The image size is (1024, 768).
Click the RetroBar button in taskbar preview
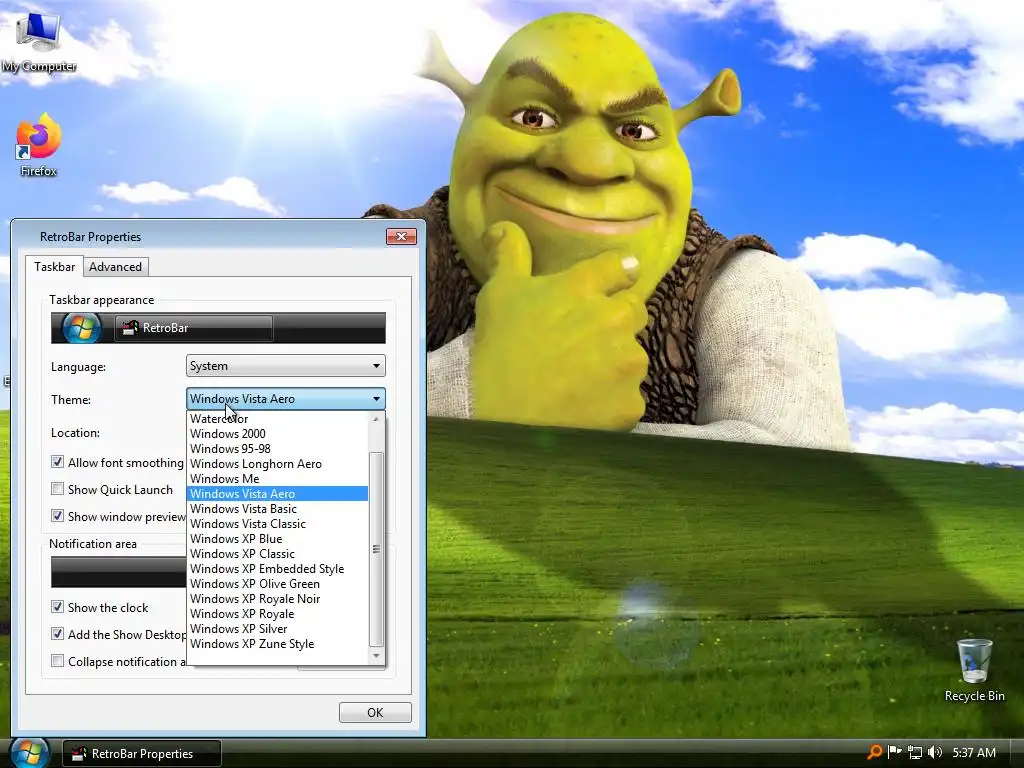click(x=194, y=328)
